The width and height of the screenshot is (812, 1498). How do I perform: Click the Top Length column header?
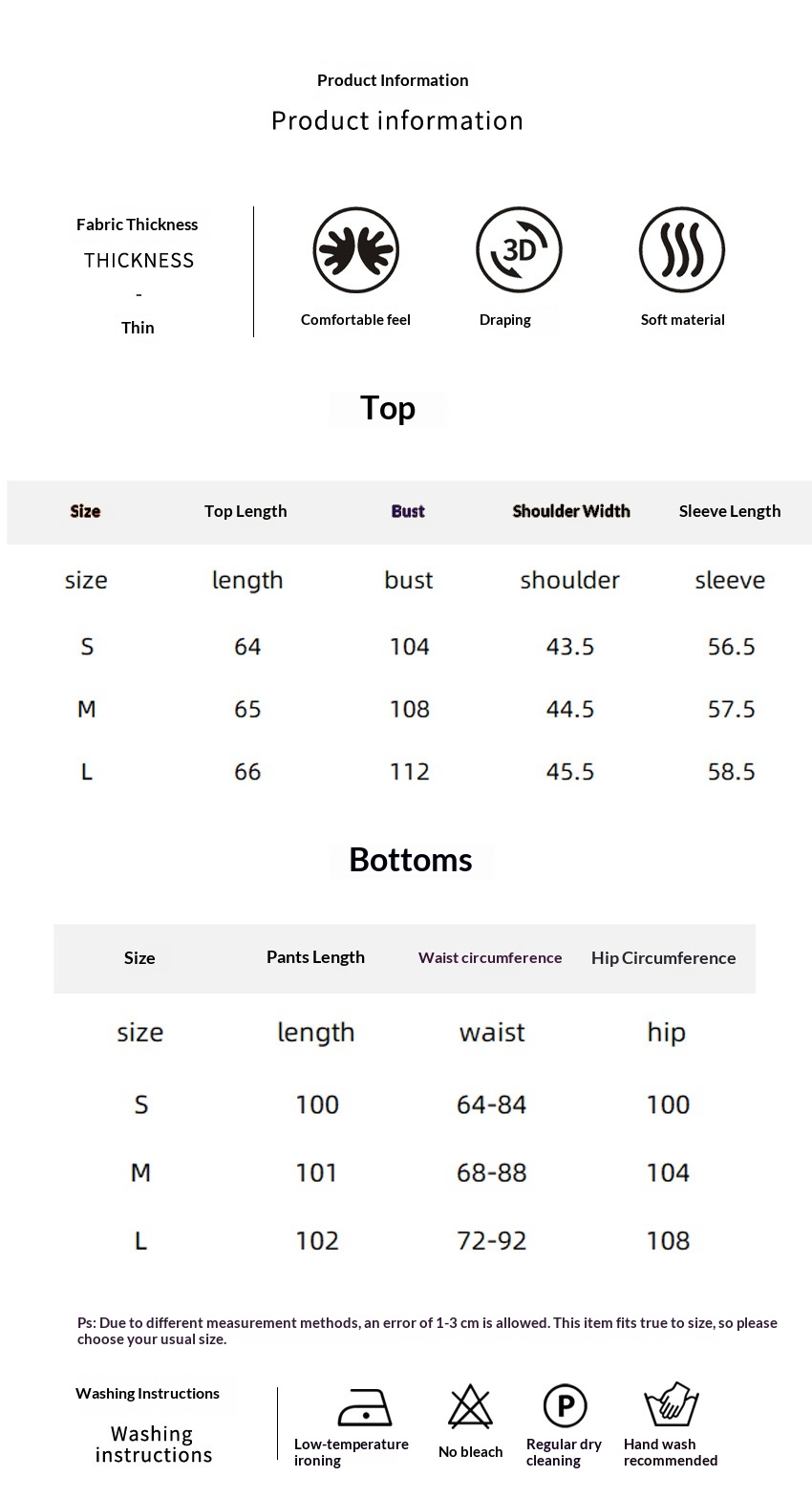(x=246, y=511)
